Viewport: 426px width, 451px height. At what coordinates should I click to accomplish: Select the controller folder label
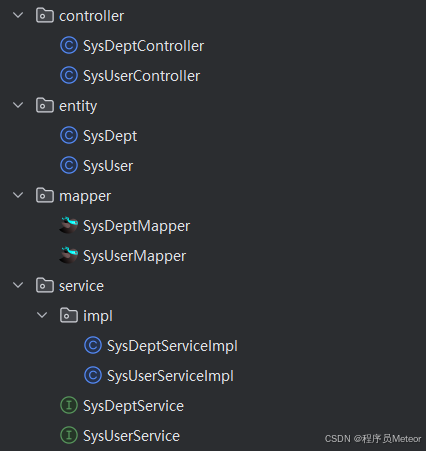(x=91, y=16)
